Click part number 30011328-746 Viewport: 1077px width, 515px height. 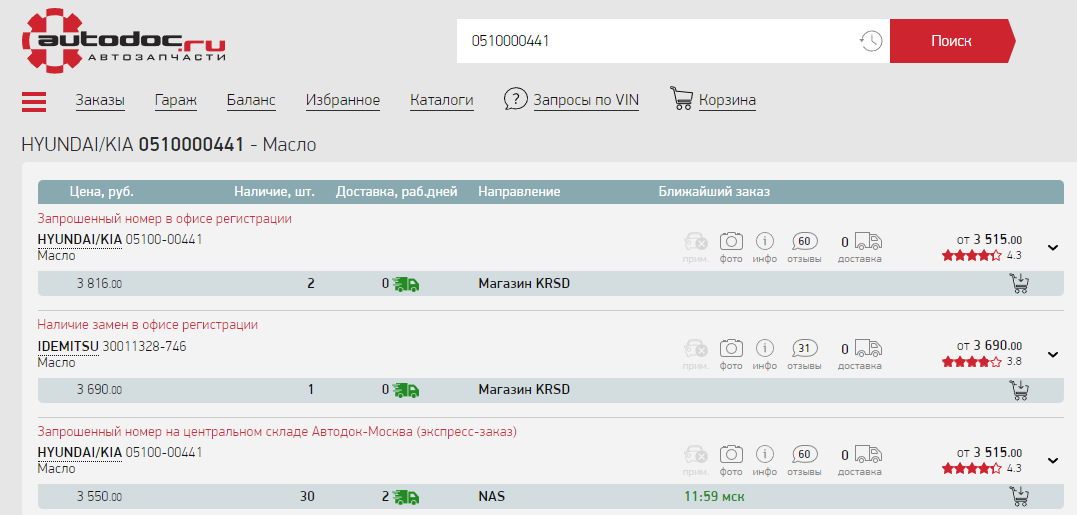tap(144, 347)
